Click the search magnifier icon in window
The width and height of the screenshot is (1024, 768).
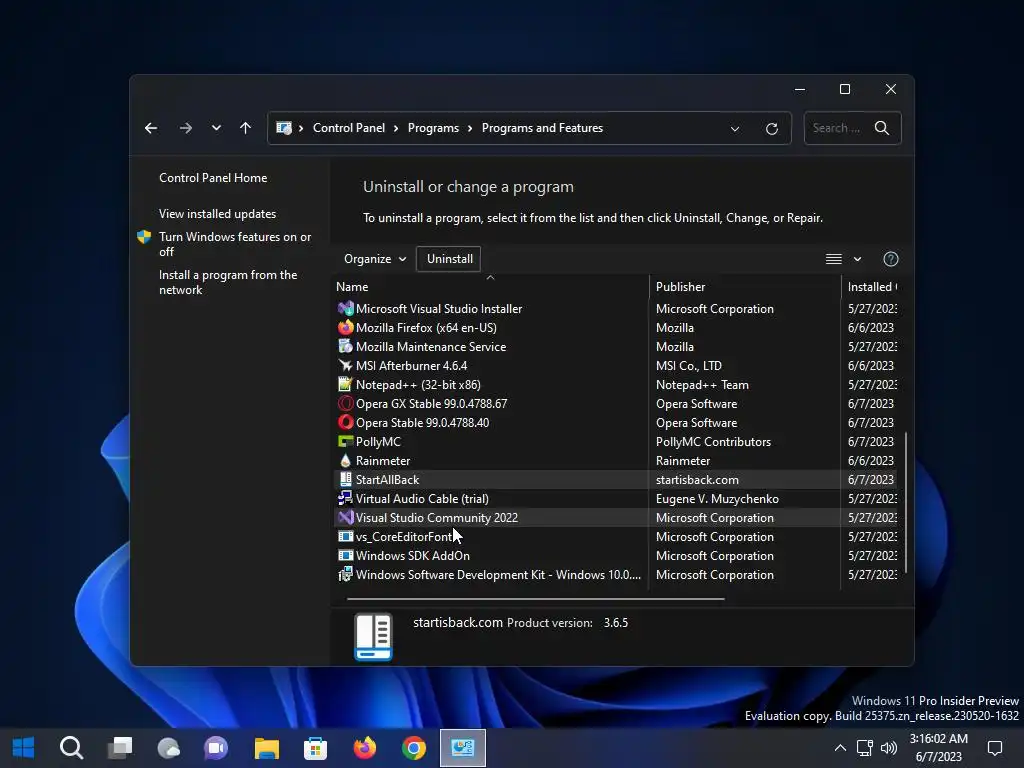pos(882,128)
